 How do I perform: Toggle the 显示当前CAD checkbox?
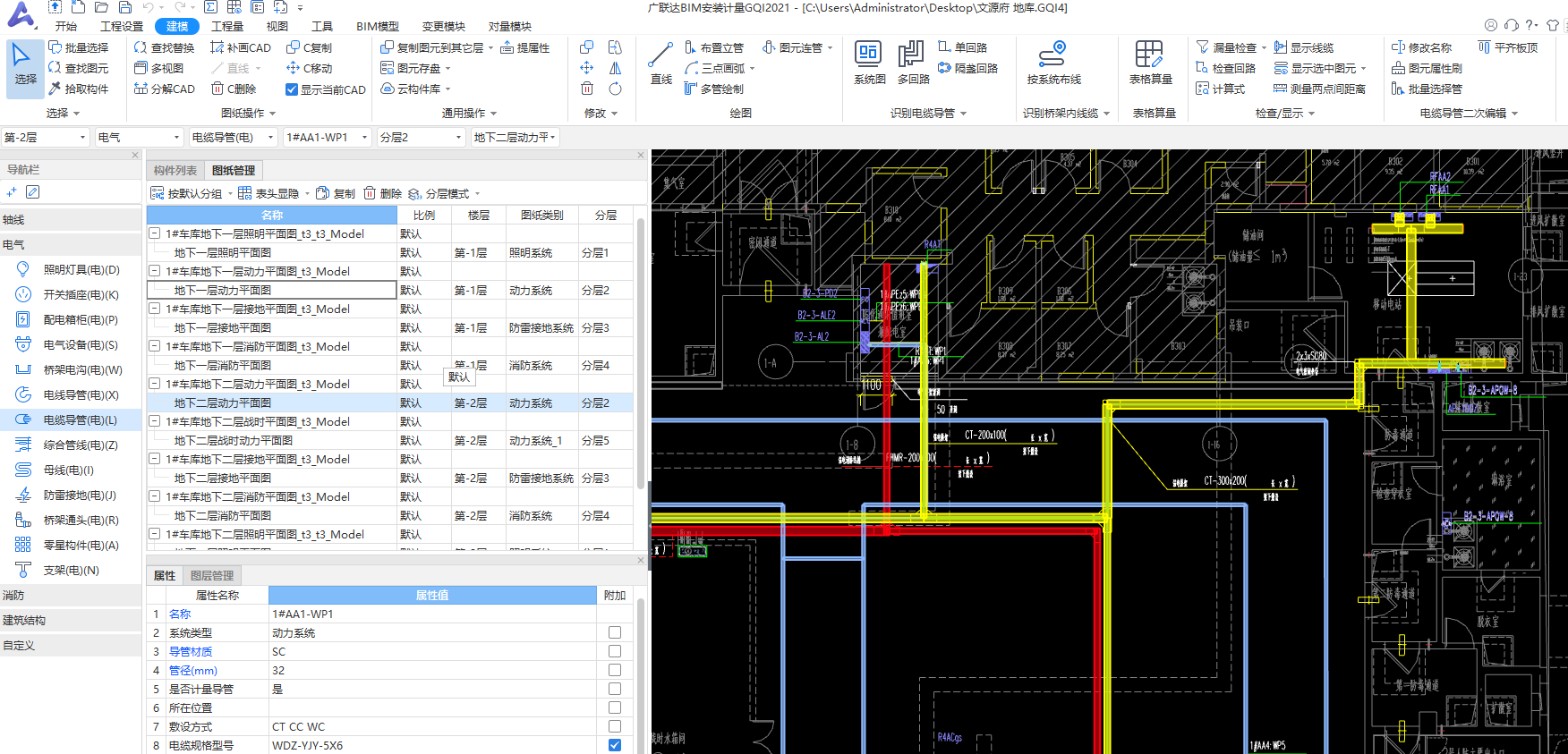(291, 89)
